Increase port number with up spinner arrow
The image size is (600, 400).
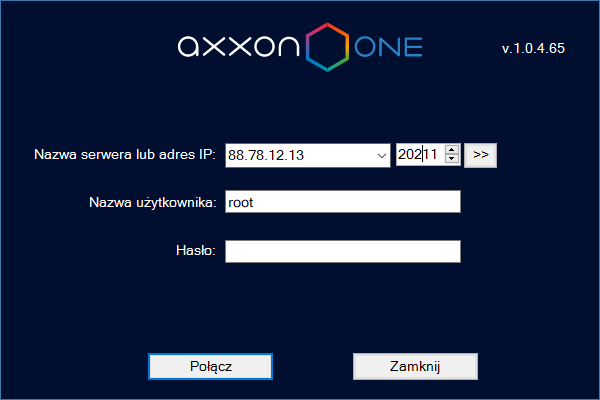tap(452, 150)
